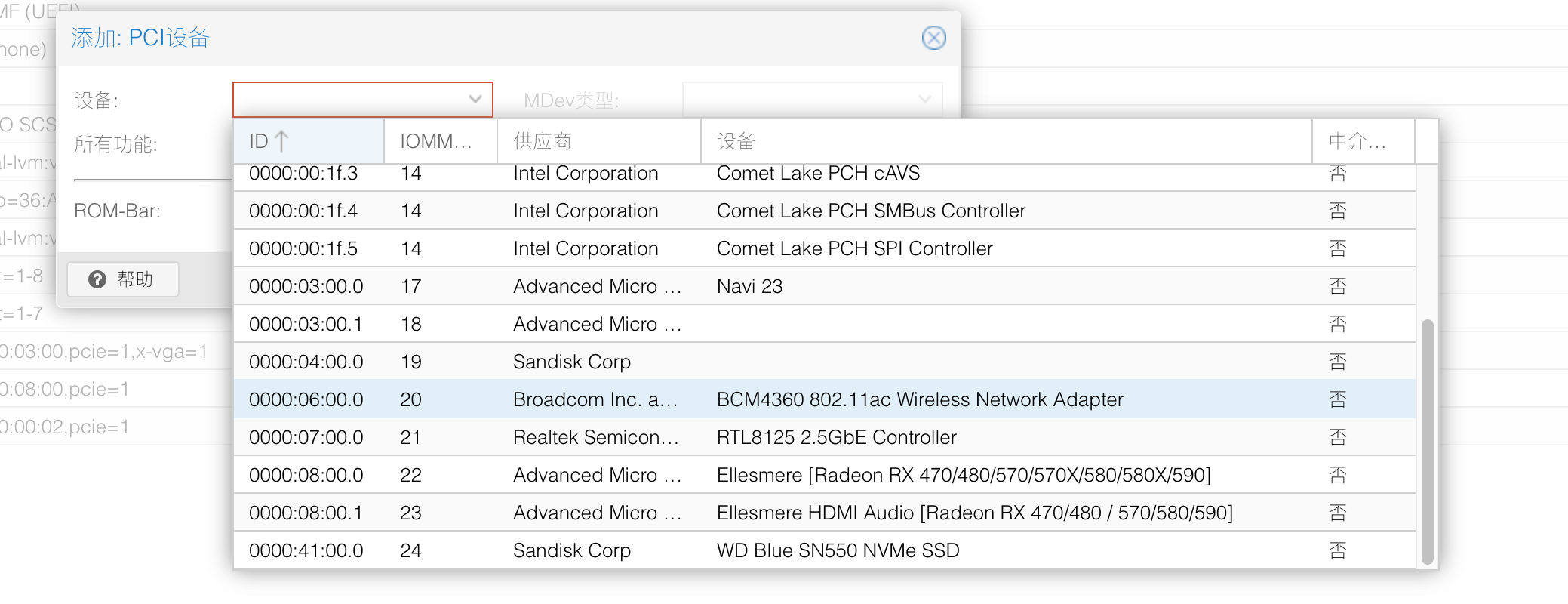Viewport: 1568px width, 604px height.
Task: Click RTL8125 2.5GbE Controller entry
Action: pos(836,437)
